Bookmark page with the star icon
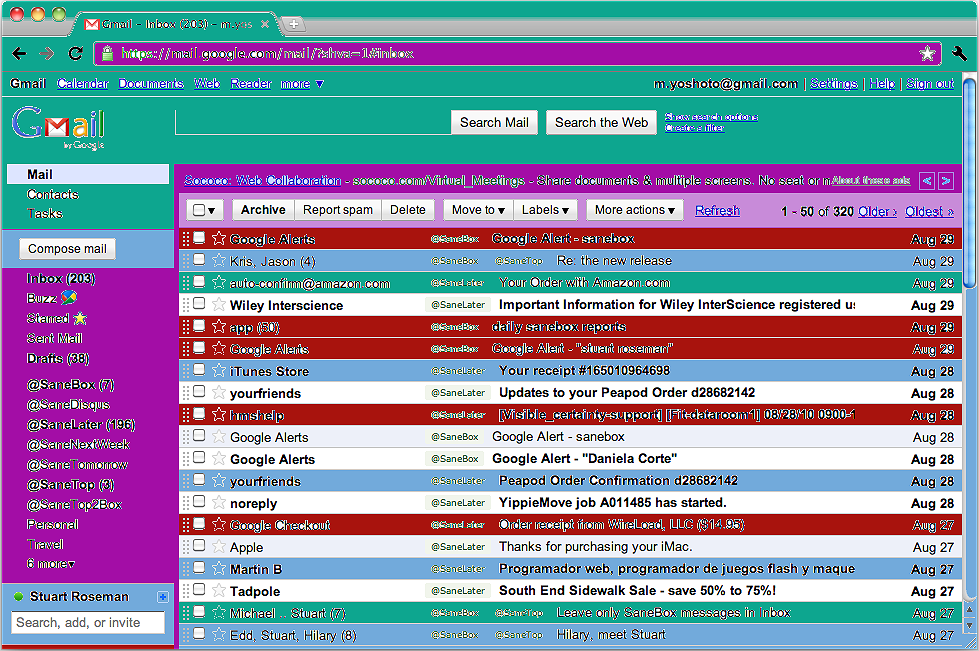This screenshot has width=979, height=651. (927, 54)
